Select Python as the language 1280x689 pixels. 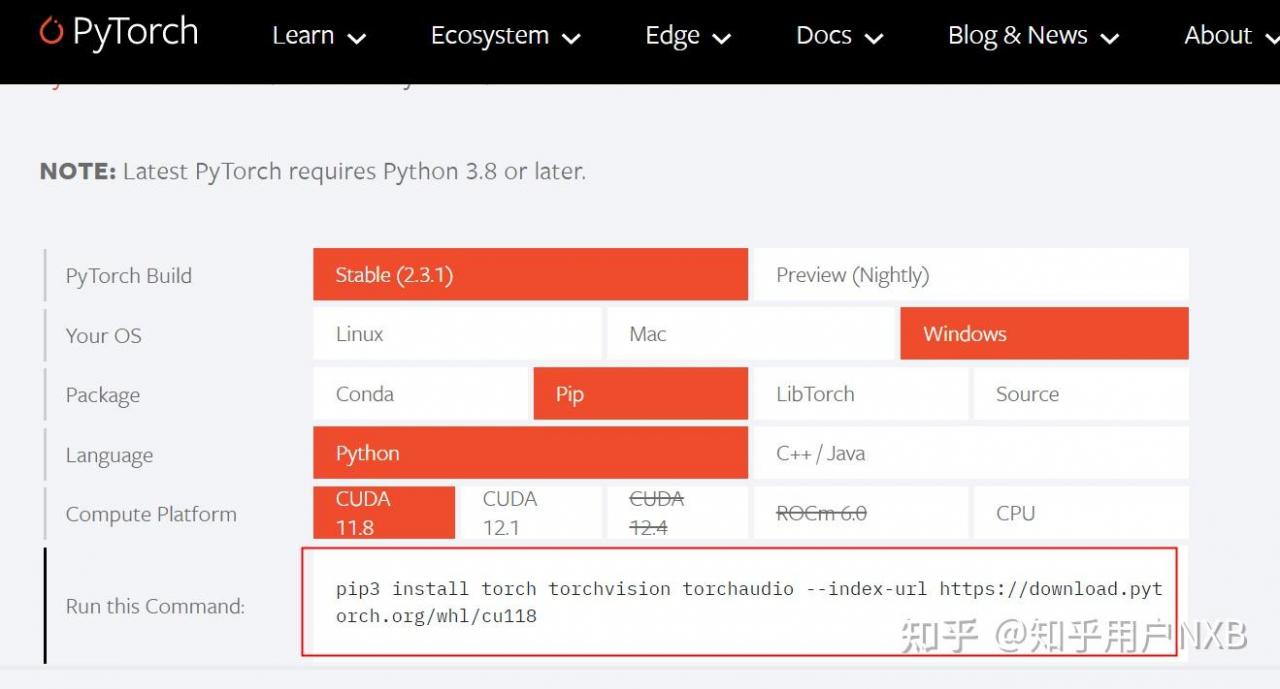(x=530, y=453)
